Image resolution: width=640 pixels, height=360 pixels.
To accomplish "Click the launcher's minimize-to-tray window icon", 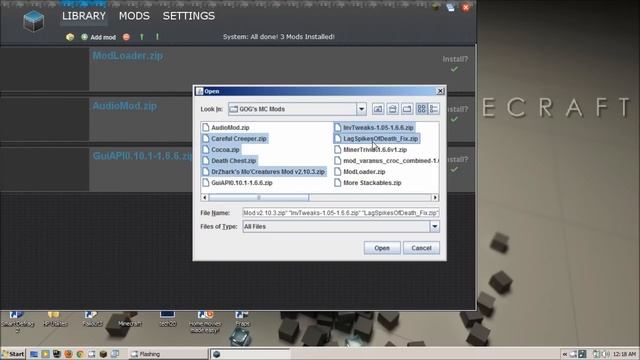I will [x=451, y=7].
